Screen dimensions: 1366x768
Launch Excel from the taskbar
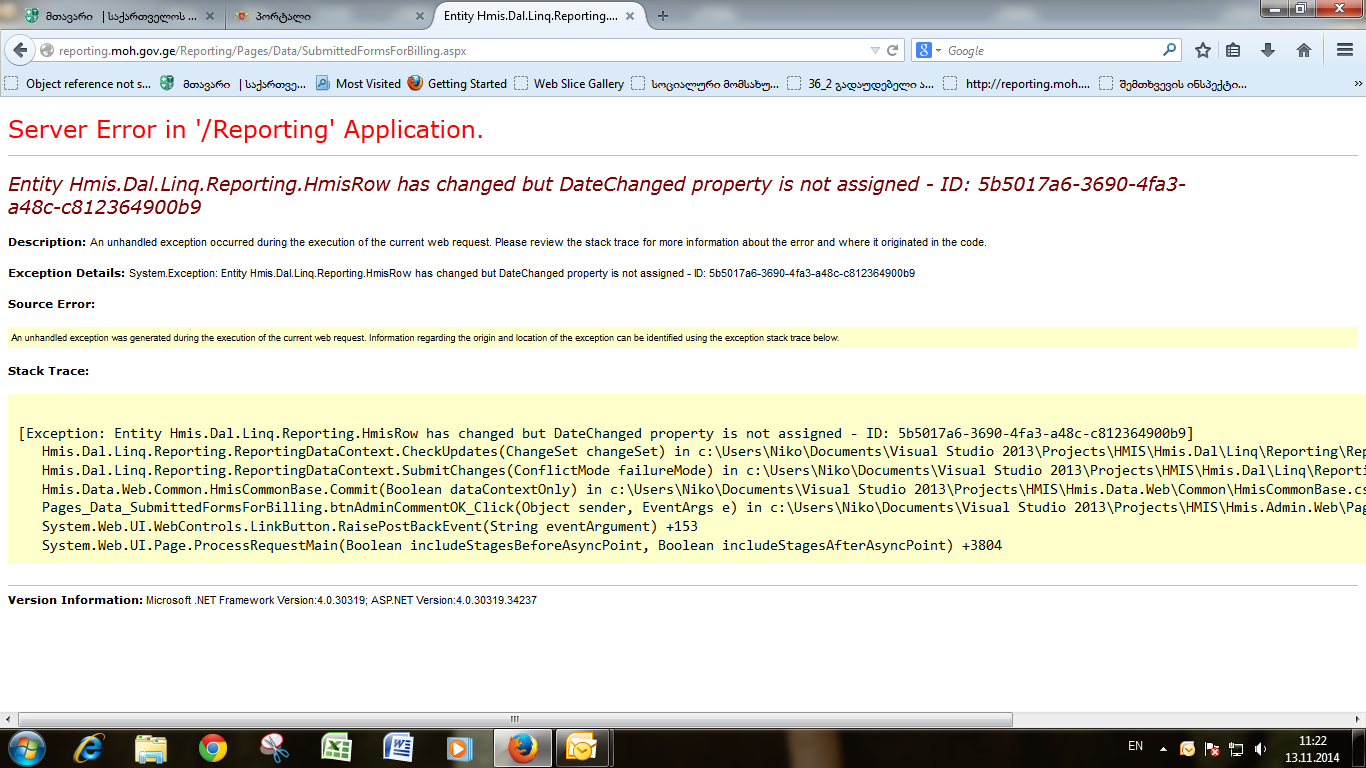[335, 748]
